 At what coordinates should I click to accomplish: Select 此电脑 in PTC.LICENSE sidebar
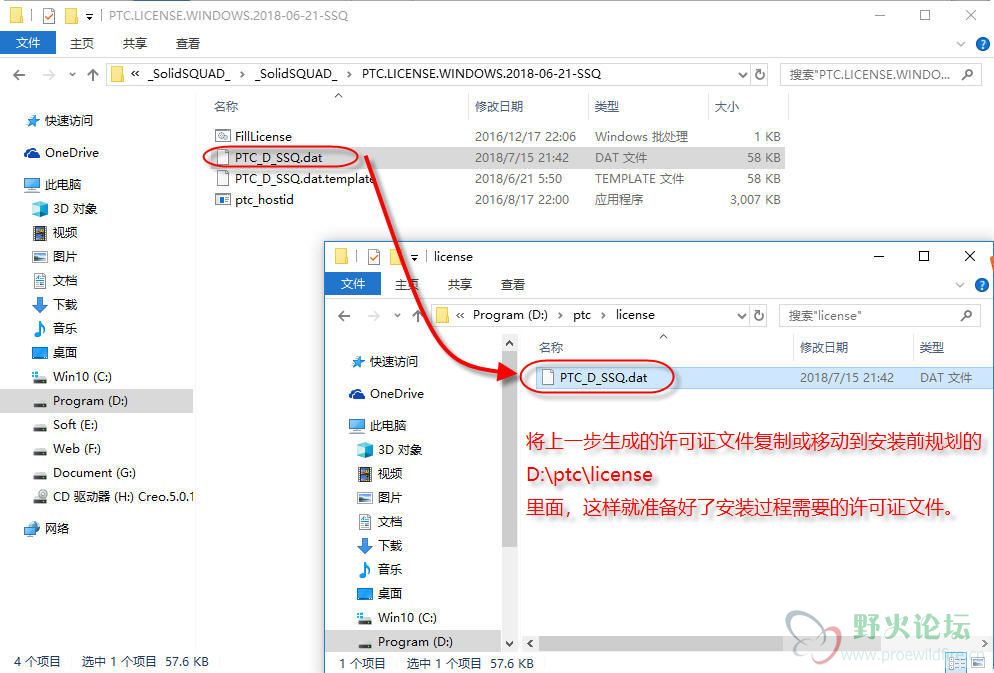pos(53,184)
